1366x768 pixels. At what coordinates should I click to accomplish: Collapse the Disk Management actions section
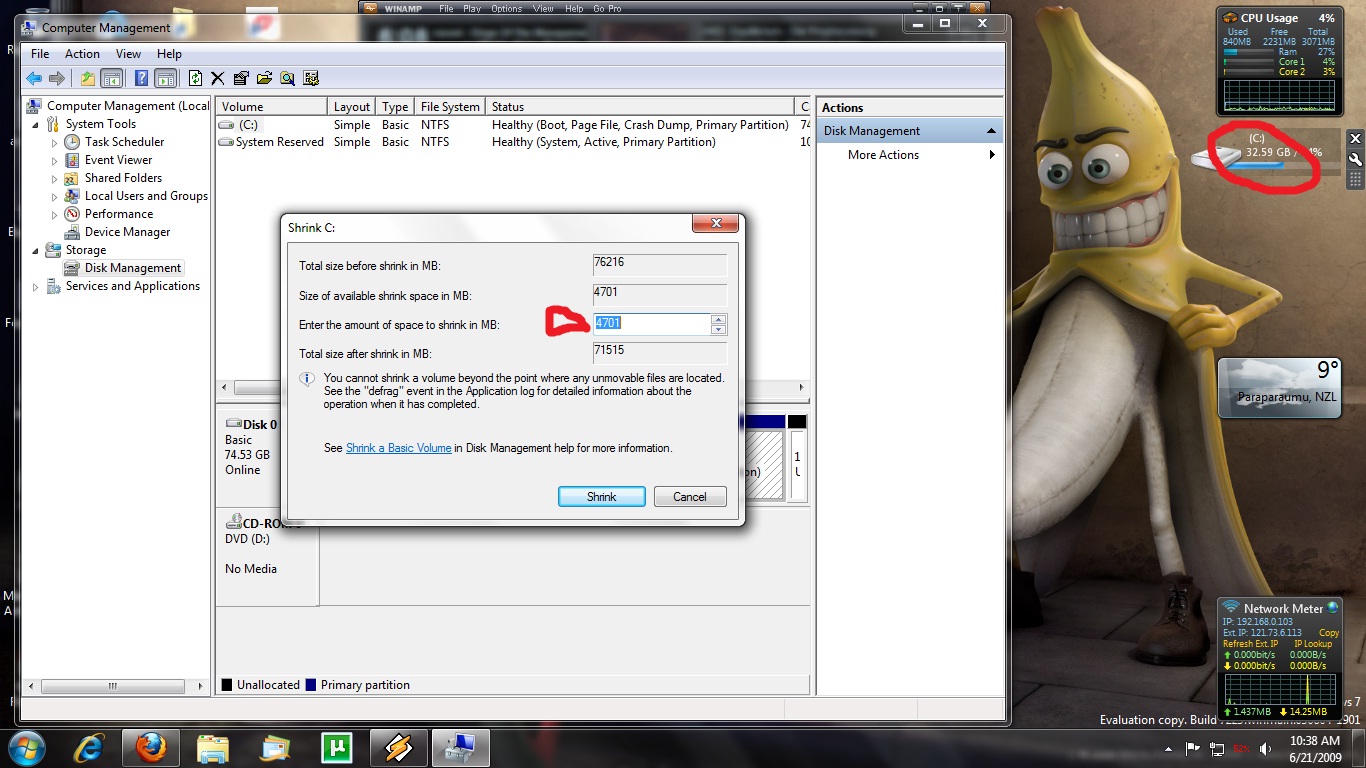click(x=991, y=131)
